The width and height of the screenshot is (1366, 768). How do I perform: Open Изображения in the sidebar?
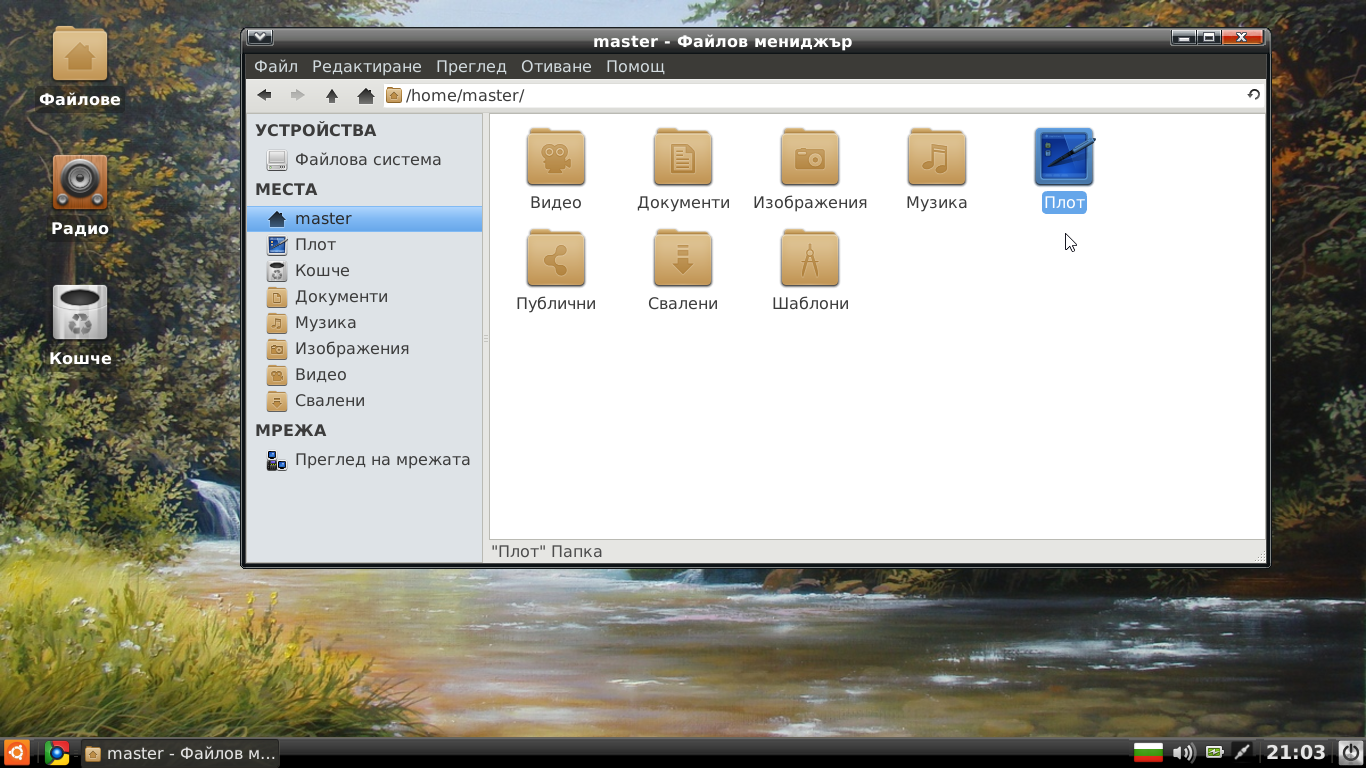click(x=364, y=348)
